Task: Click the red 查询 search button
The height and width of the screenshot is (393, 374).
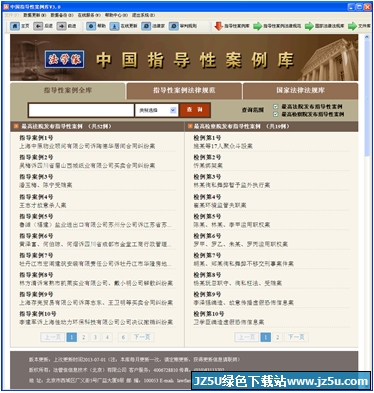Action: coord(195,110)
